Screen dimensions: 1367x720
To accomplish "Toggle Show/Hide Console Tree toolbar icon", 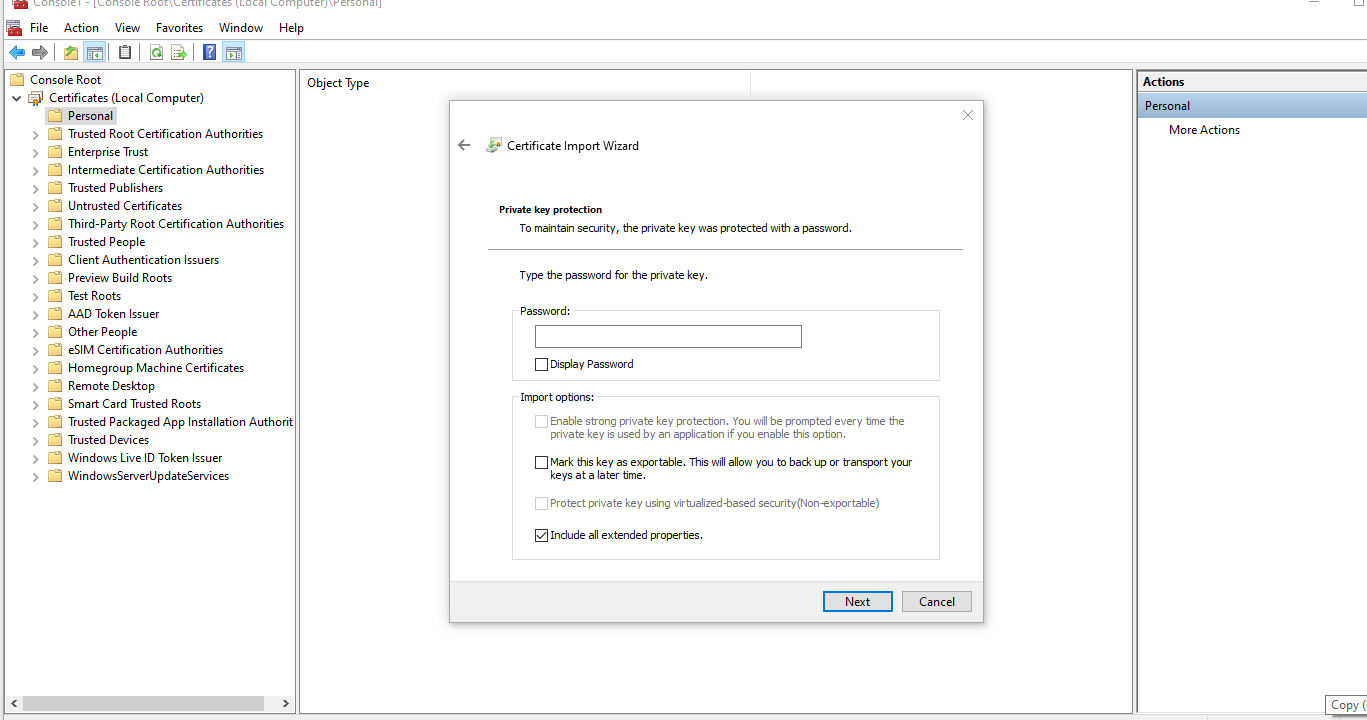I will pos(95,52).
